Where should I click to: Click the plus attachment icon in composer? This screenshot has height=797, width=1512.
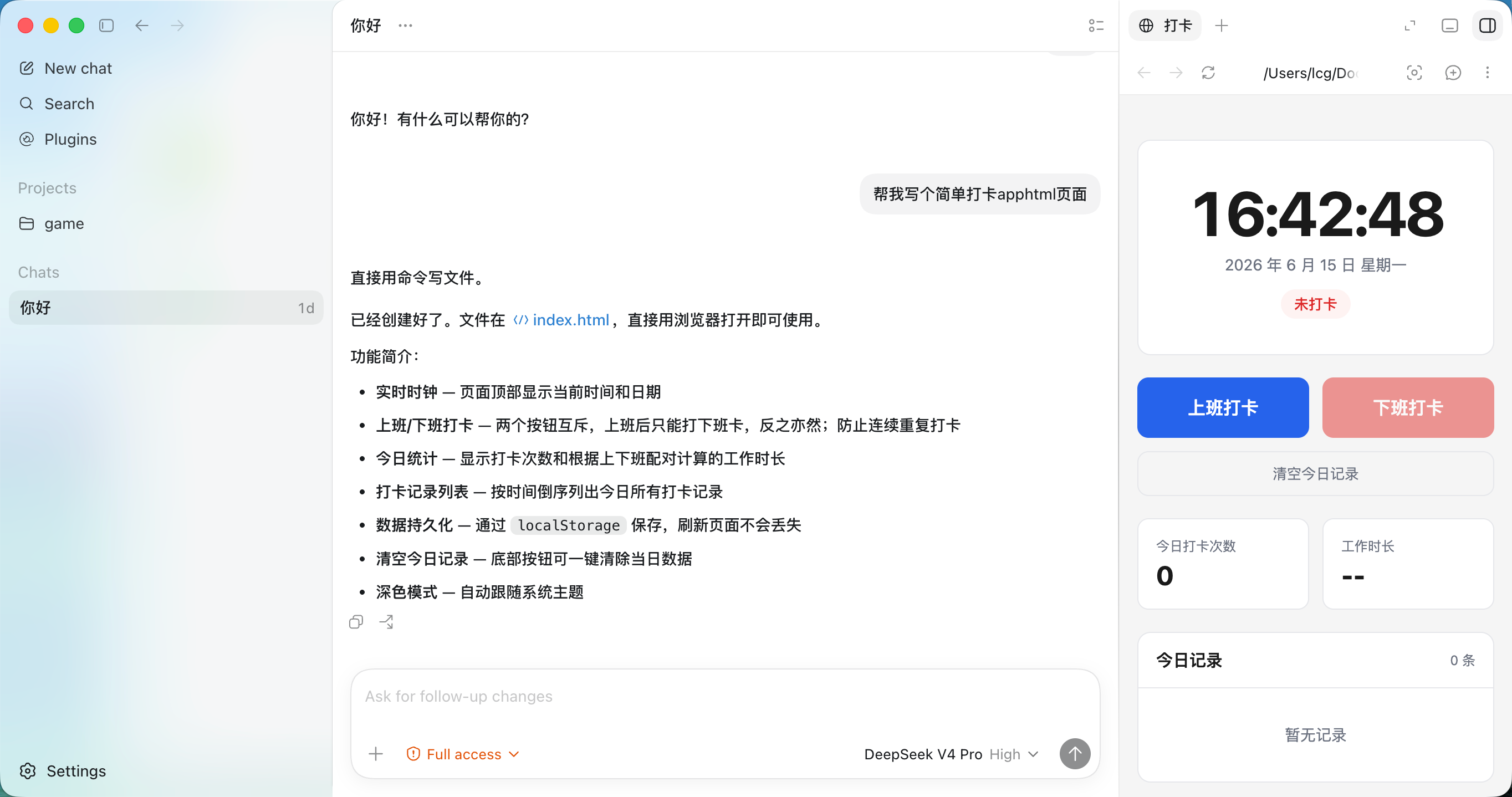(376, 754)
